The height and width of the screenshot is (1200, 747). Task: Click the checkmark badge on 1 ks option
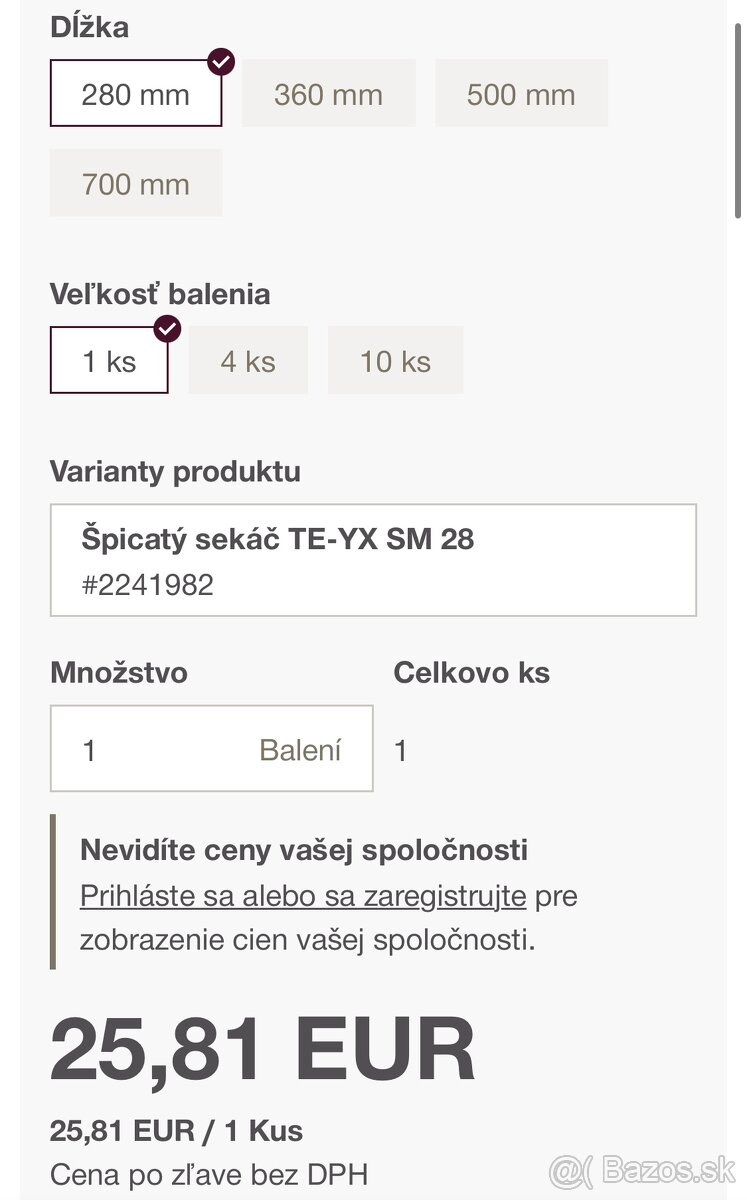click(168, 329)
